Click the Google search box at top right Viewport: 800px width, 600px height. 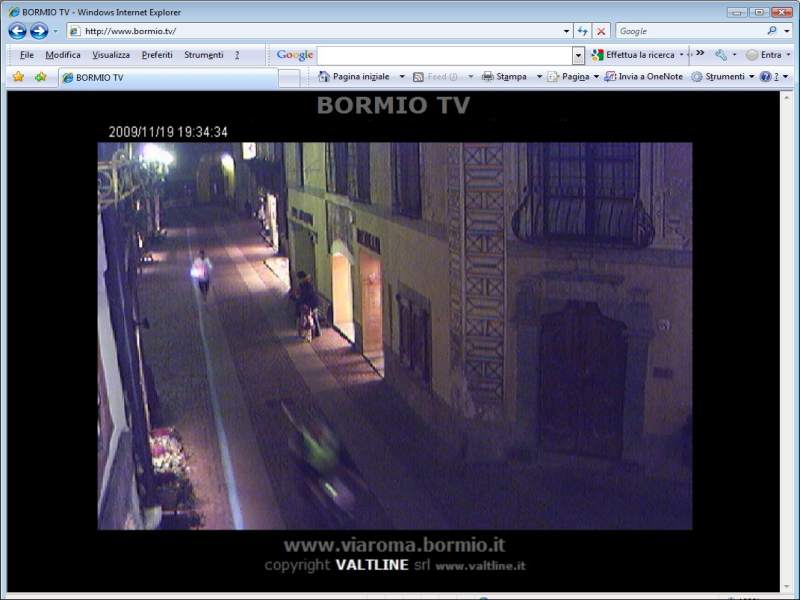(x=691, y=31)
